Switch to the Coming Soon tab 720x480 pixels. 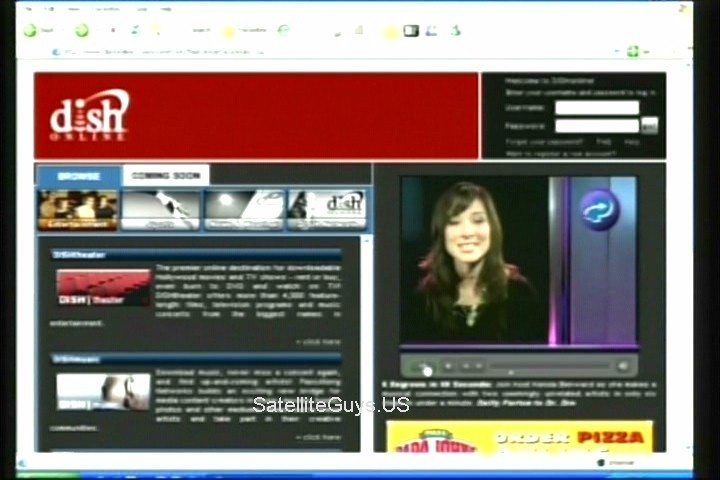(166, 175)
